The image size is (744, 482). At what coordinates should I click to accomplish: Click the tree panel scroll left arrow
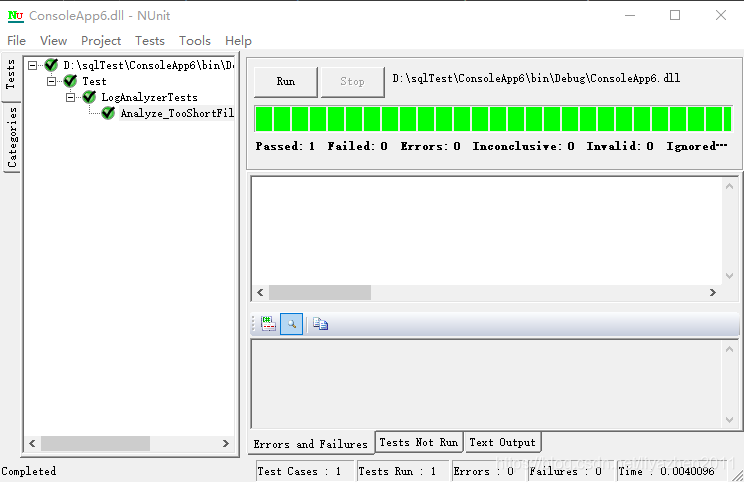[32, 444]
